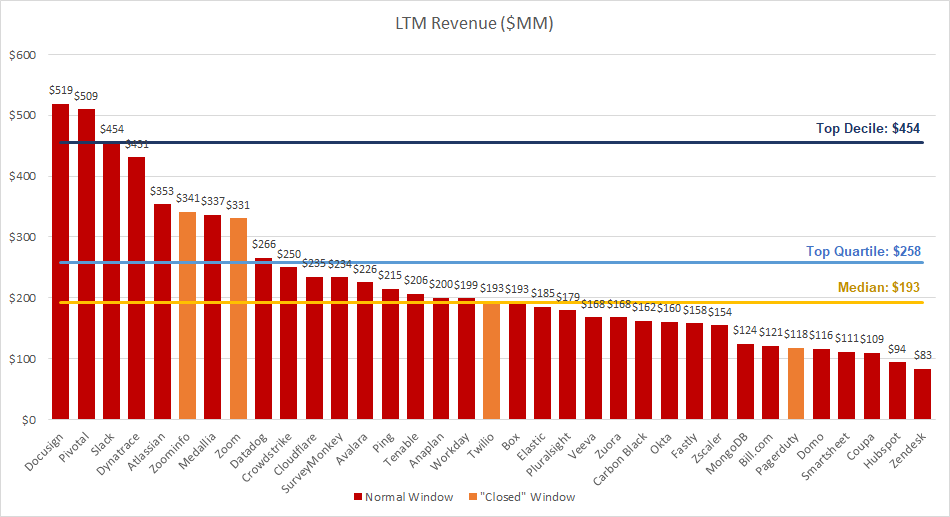Screen dimensions: 950x517
Task: Click the Cloudflare axis label
Action: (x=295, y=454)
